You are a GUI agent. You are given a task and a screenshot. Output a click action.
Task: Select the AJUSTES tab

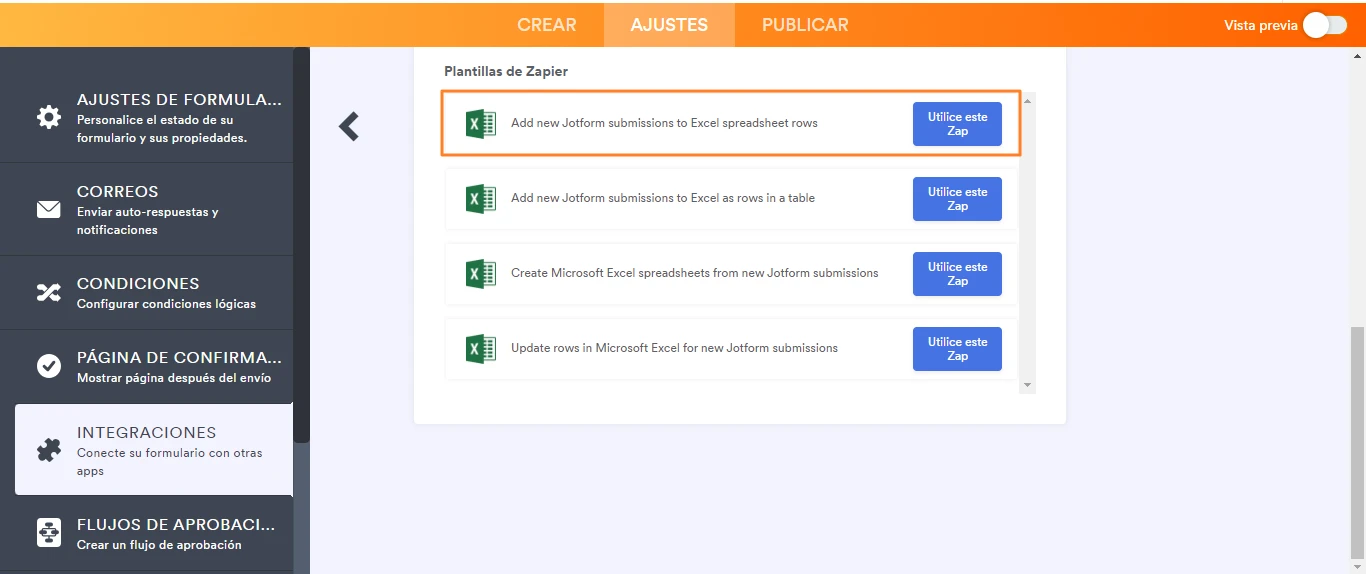click(x=669, y=25)
